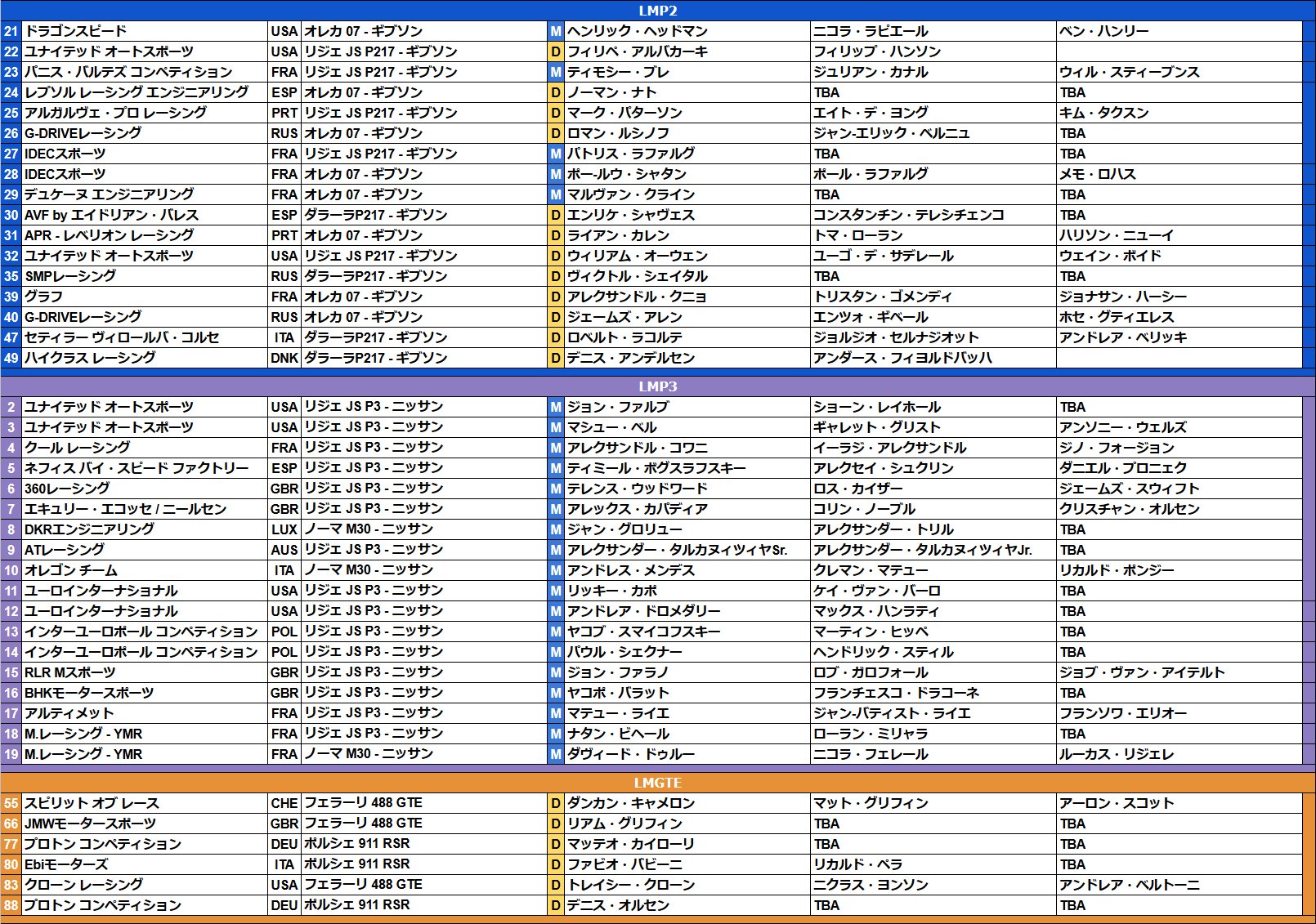
Task: Click driver マッテオ・カイローリ
Action: coord(631,844)
